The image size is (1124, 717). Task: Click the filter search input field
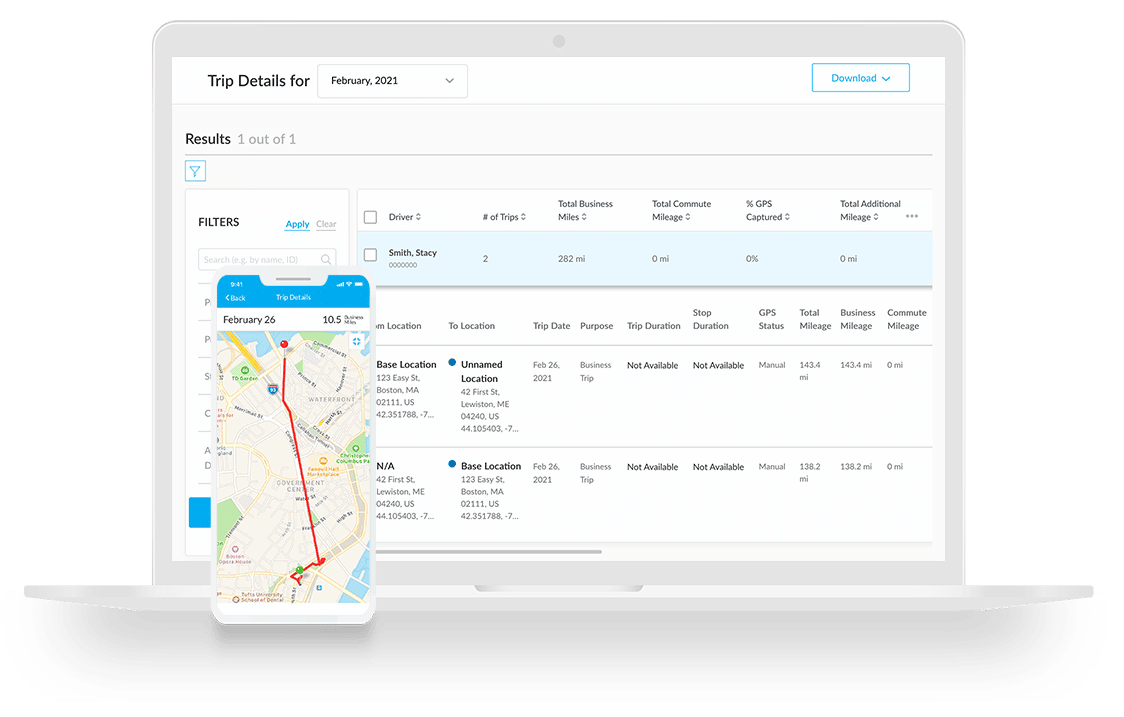click(x=260, y=260)
